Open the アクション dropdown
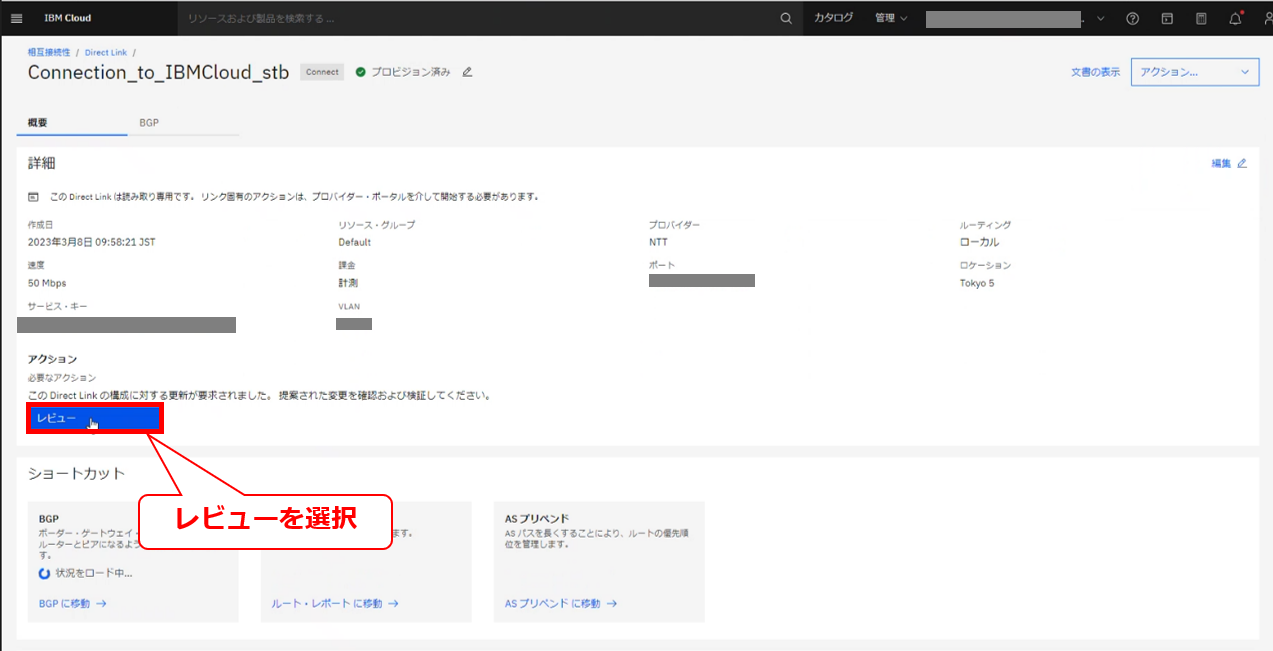Viewport: 1273px width, 651px height. coord(1194,72)
